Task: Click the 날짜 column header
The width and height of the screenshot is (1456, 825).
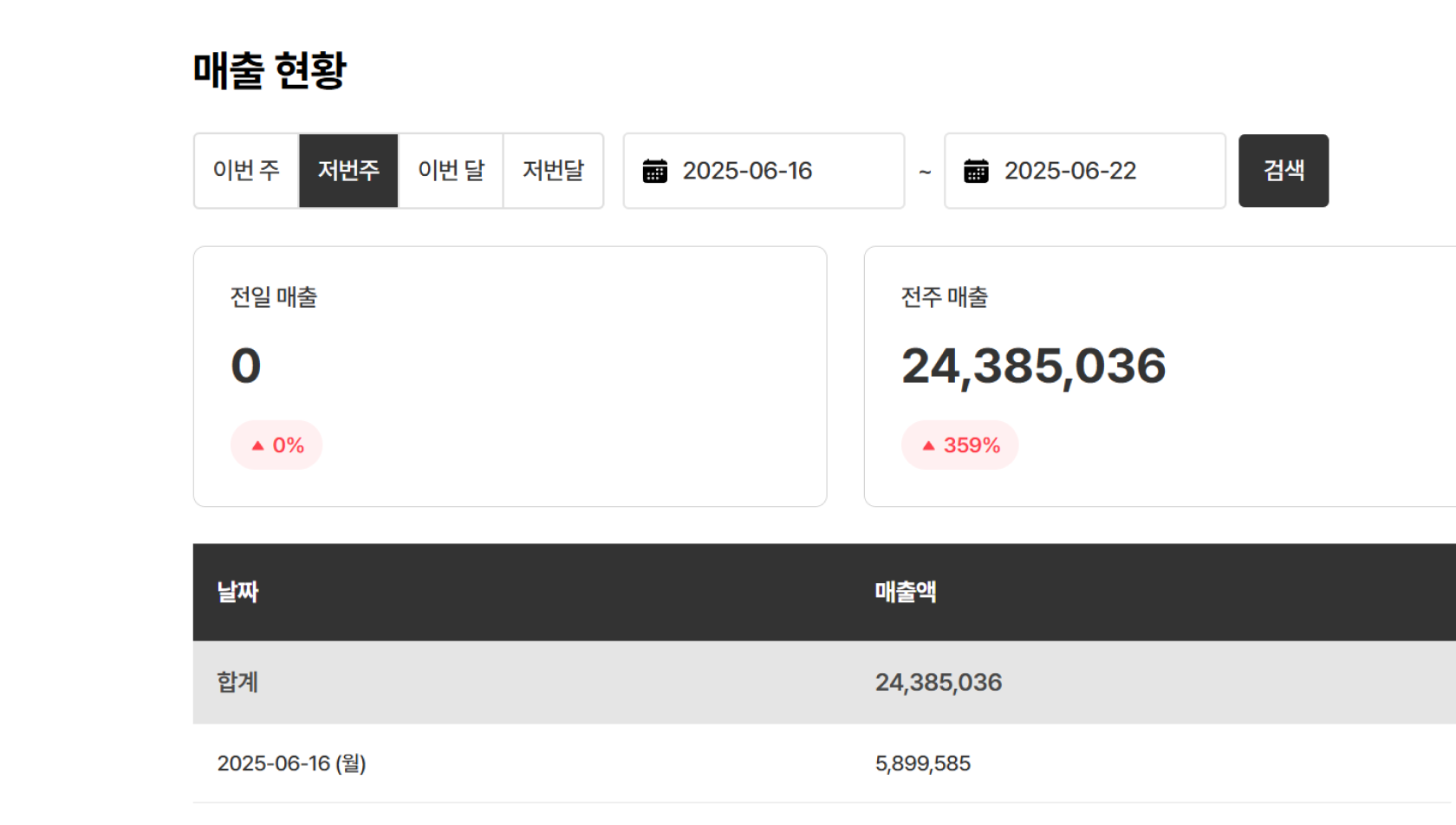Action: pyautogui.click(x=238, y=593)
